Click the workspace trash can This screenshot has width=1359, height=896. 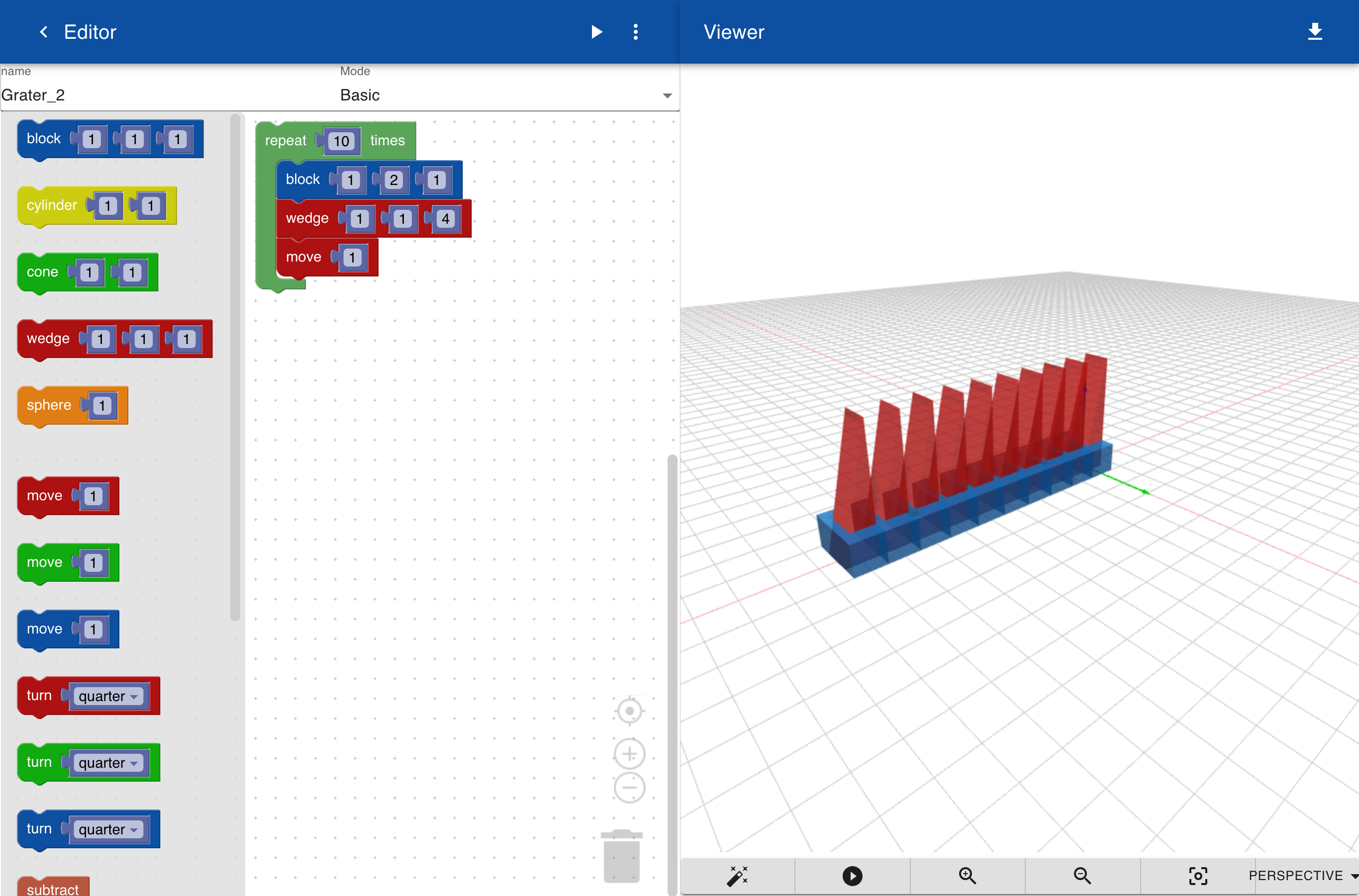point(621,855)
